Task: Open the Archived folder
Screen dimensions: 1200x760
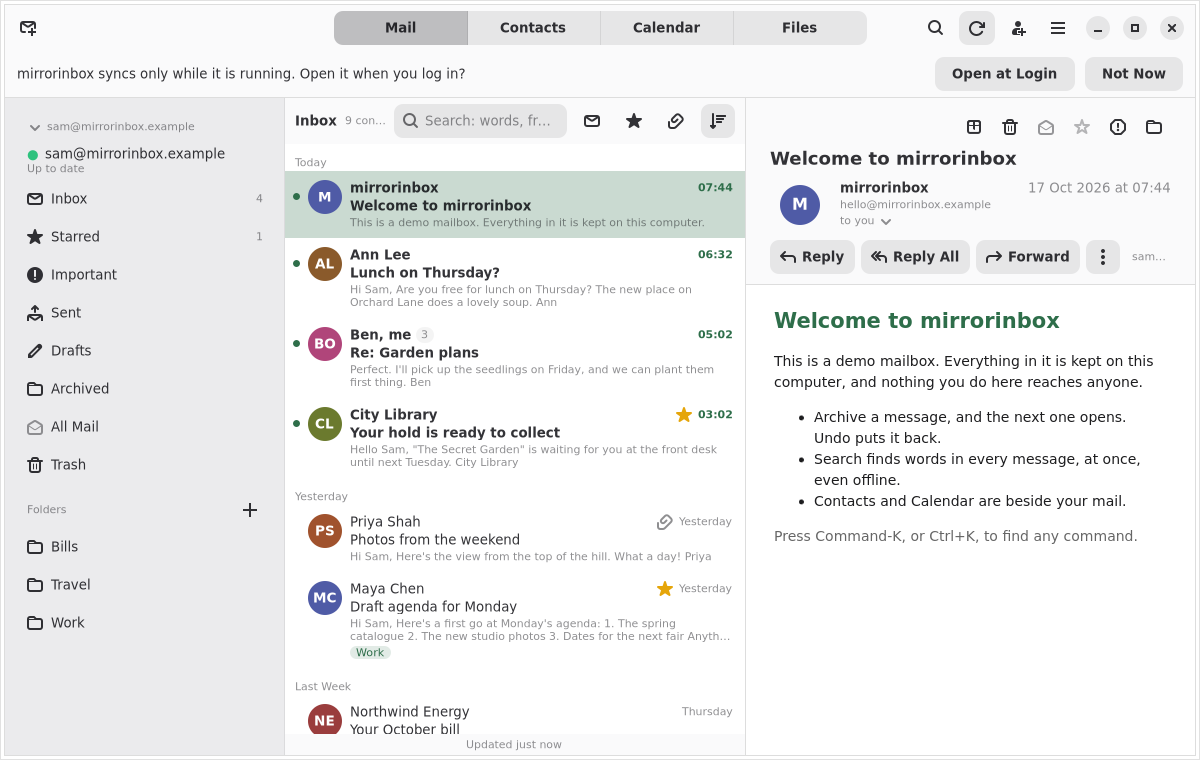Action: click(x=145, y=389)
